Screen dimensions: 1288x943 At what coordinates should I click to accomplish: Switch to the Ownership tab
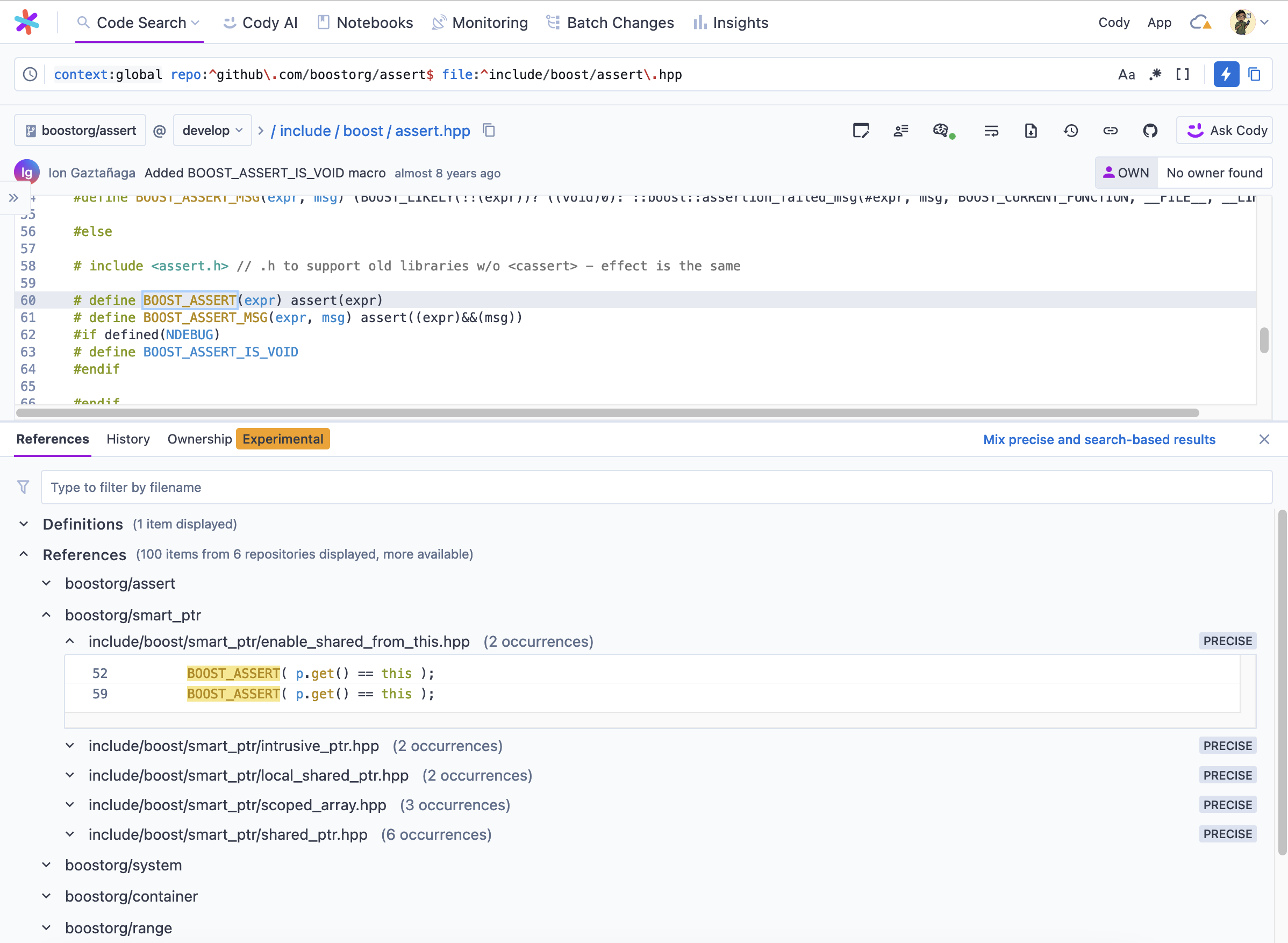pos(200,439)
